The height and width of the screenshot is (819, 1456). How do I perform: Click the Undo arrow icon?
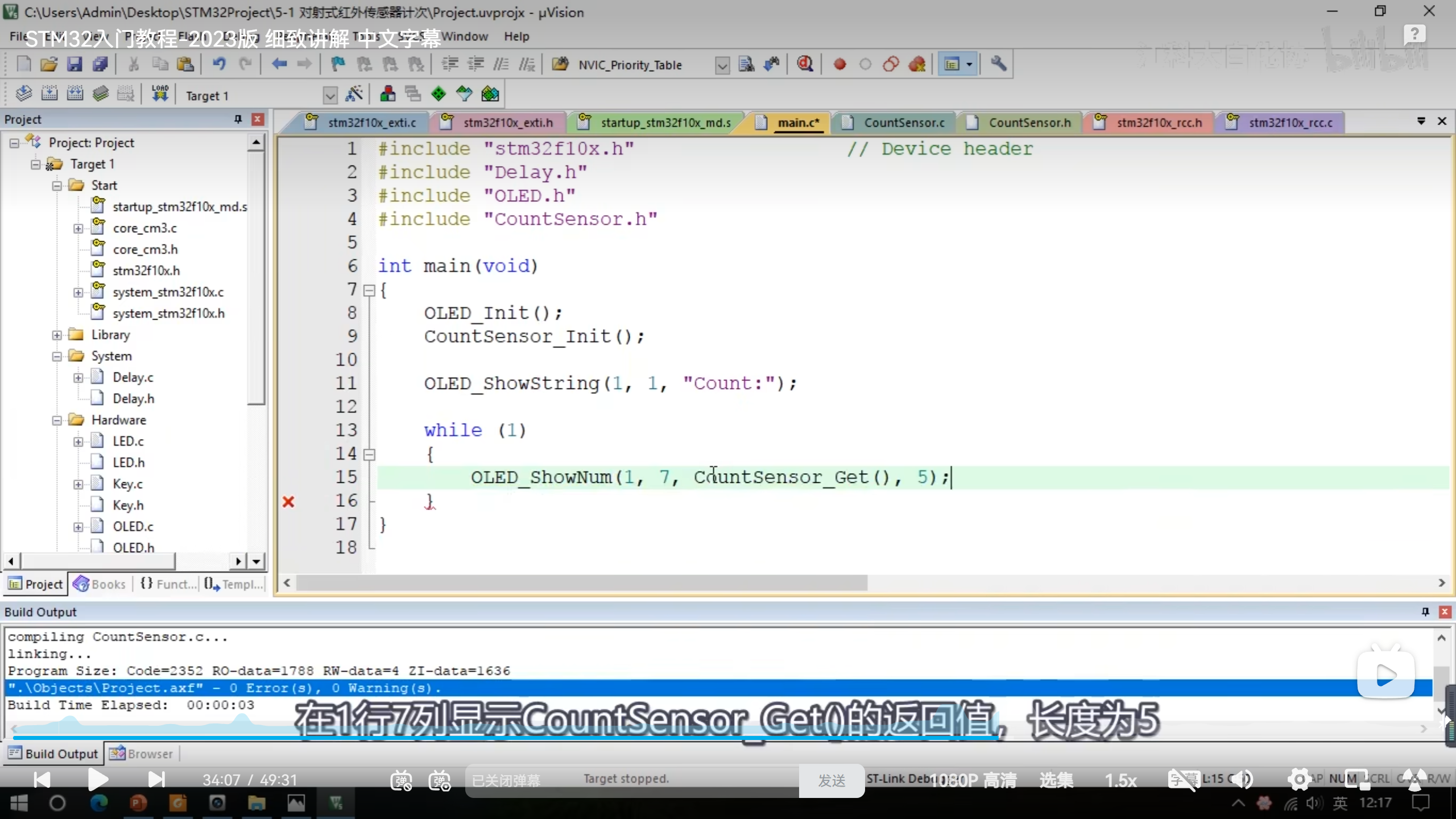coord(219,64)
